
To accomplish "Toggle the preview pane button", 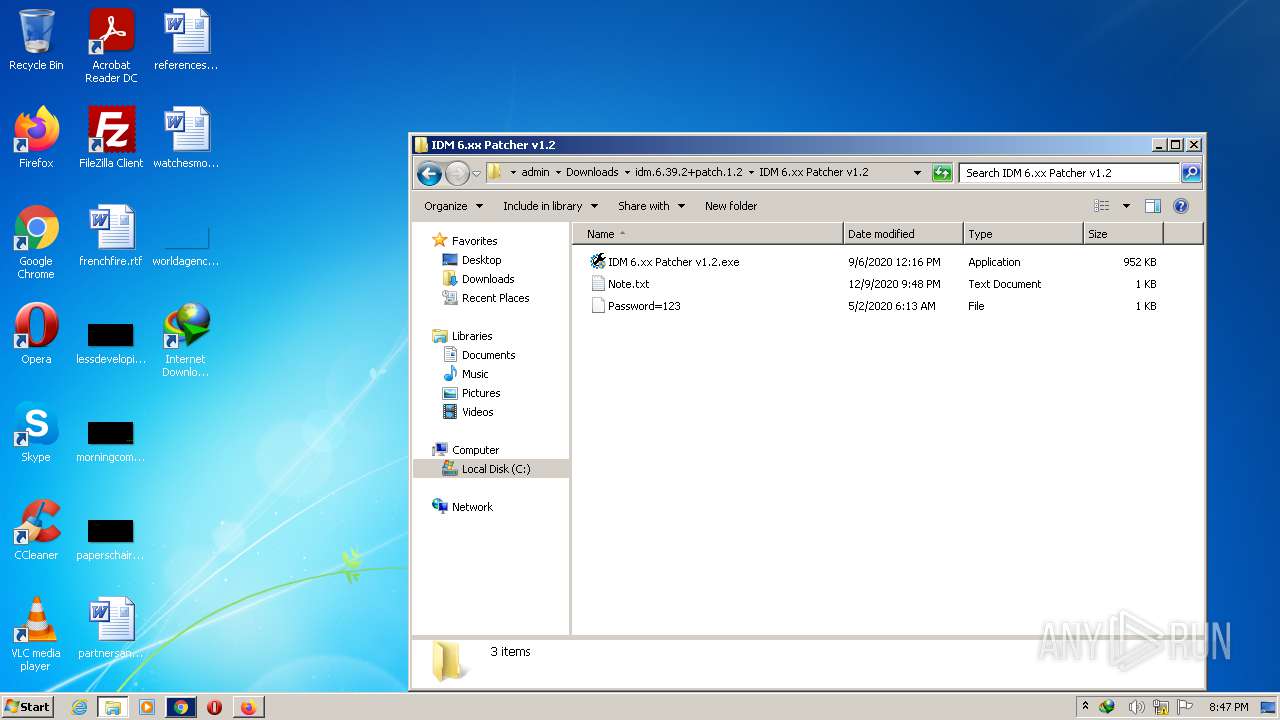I will (x=1152, y=206).
